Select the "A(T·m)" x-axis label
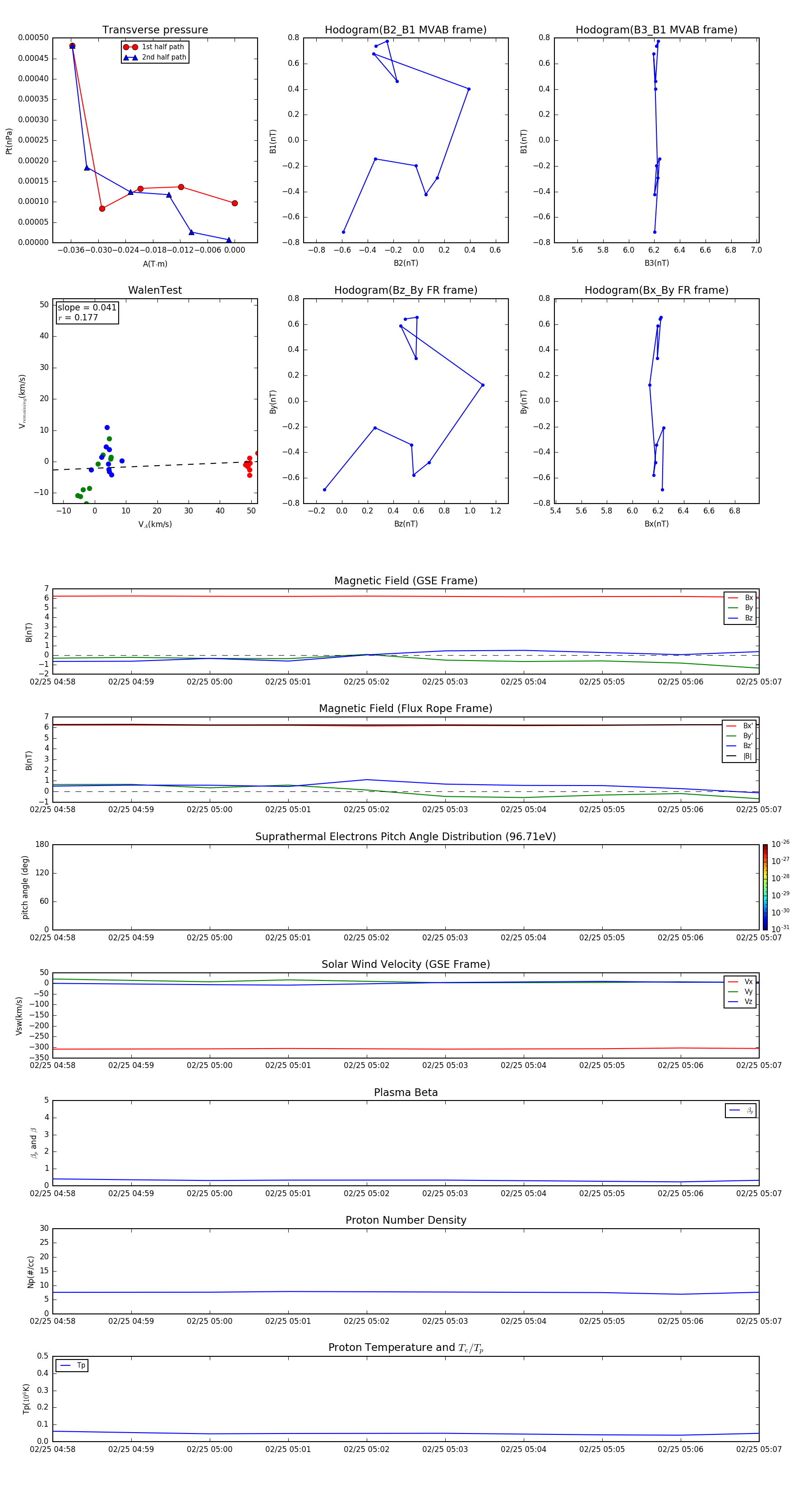The image size is (812, 1489). (155, 264)
